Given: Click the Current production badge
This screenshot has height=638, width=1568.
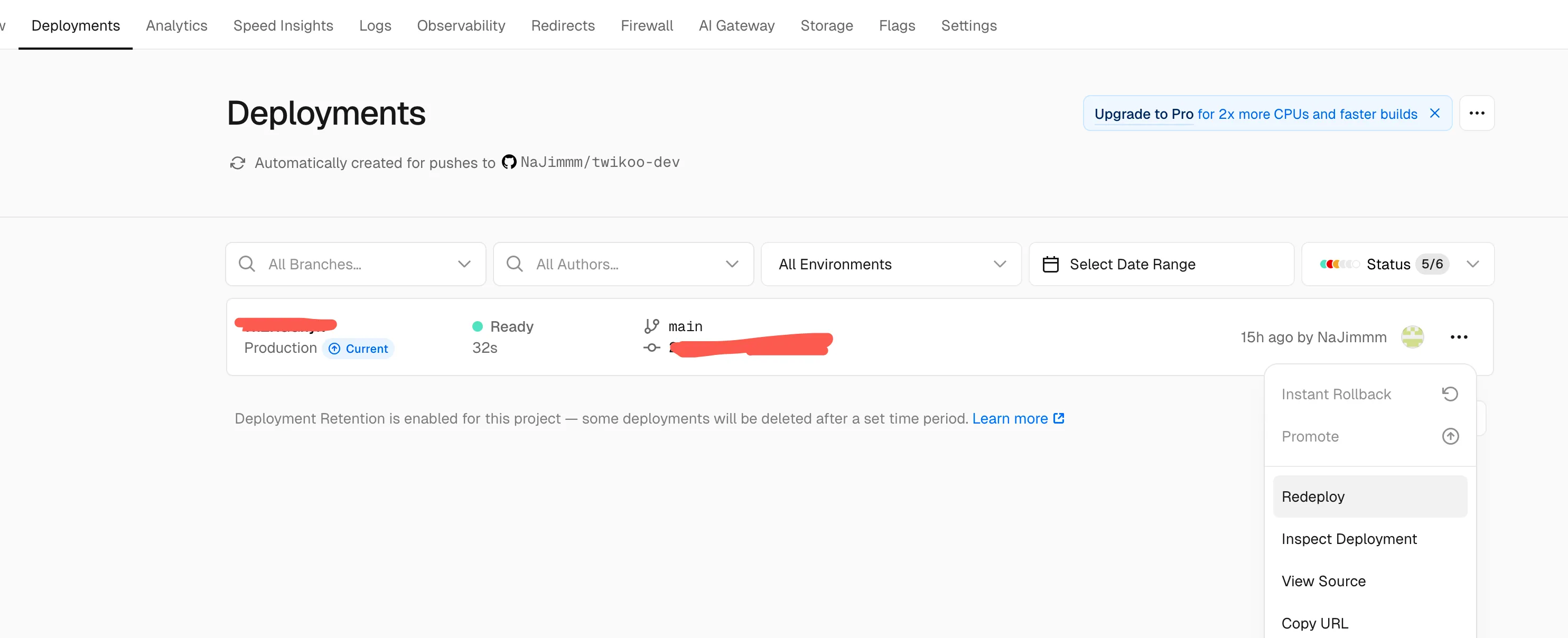Looking at the screenshot, I should coord(359,349).
